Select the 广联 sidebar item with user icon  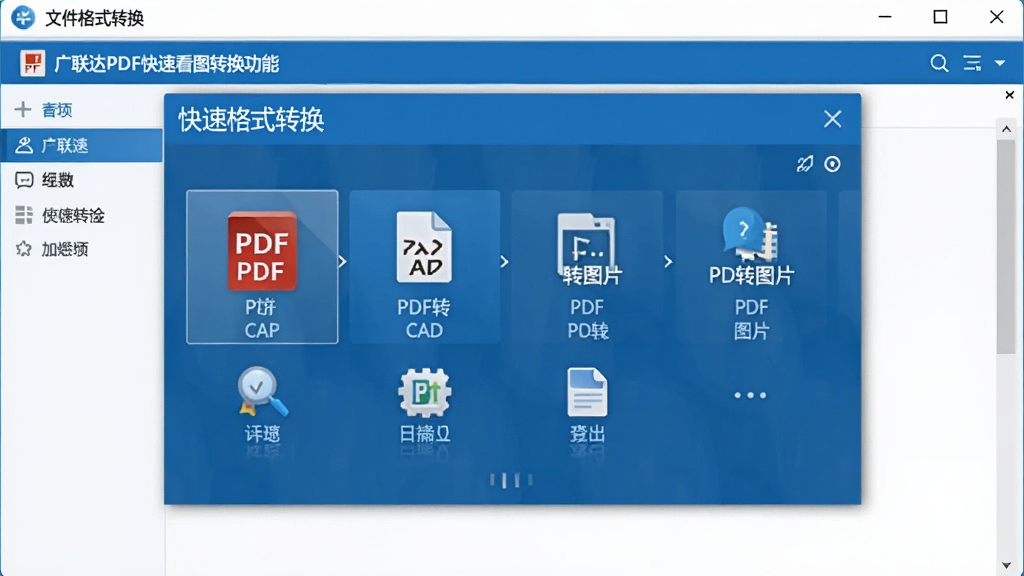82,145
